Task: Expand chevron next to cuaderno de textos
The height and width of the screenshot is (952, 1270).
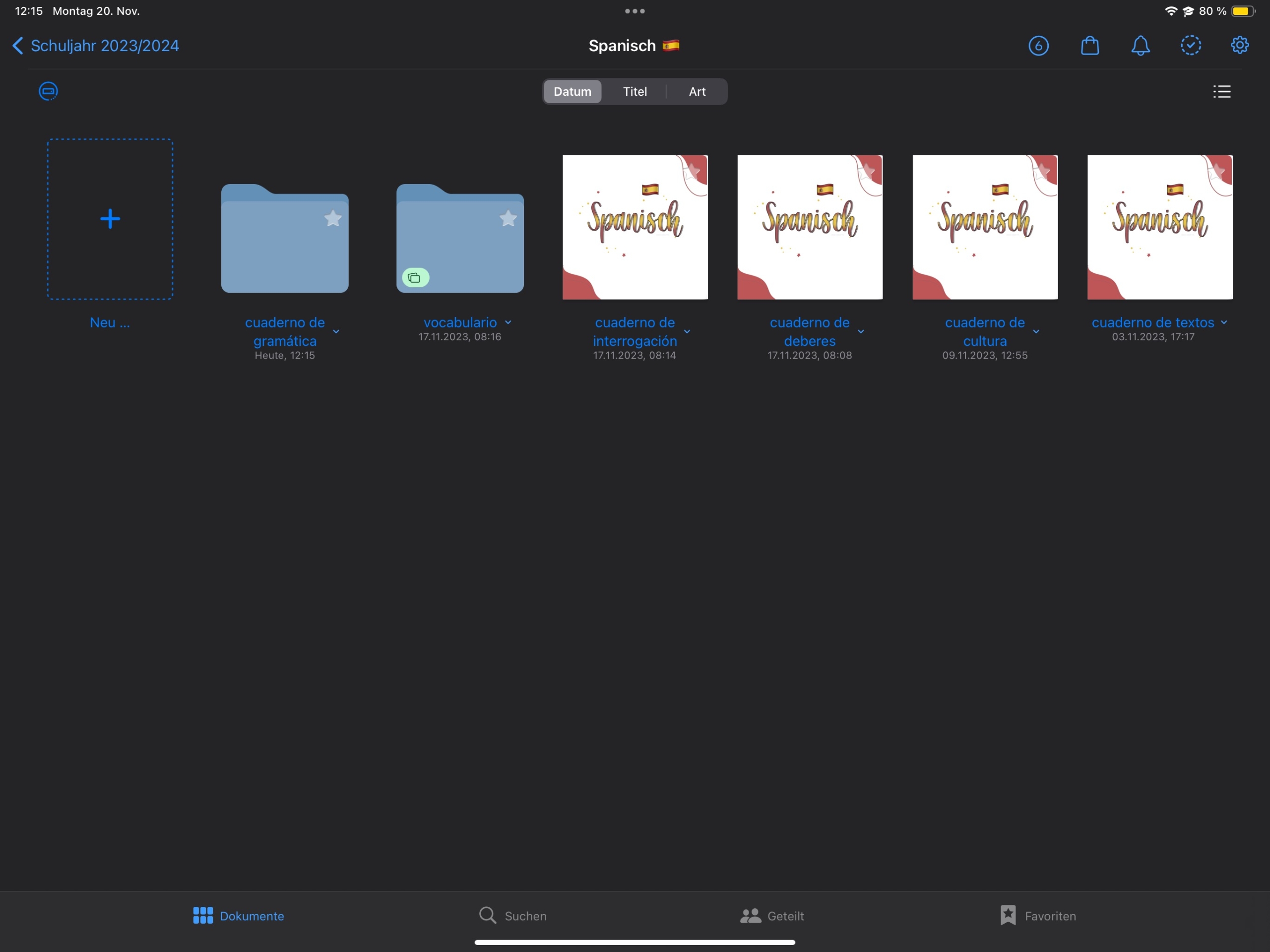Action: 1223,322
